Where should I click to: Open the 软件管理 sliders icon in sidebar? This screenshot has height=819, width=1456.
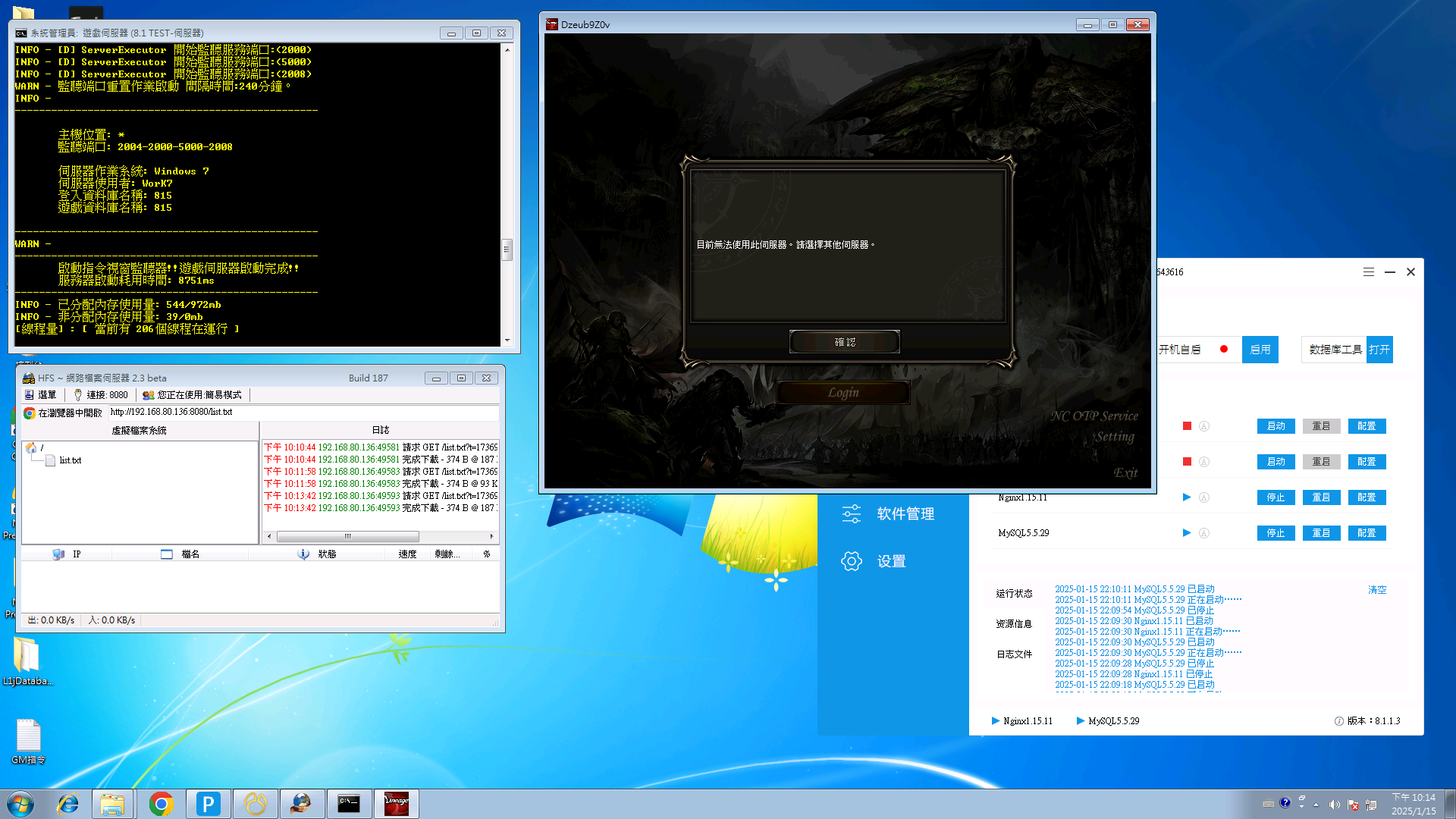(852, 514)
